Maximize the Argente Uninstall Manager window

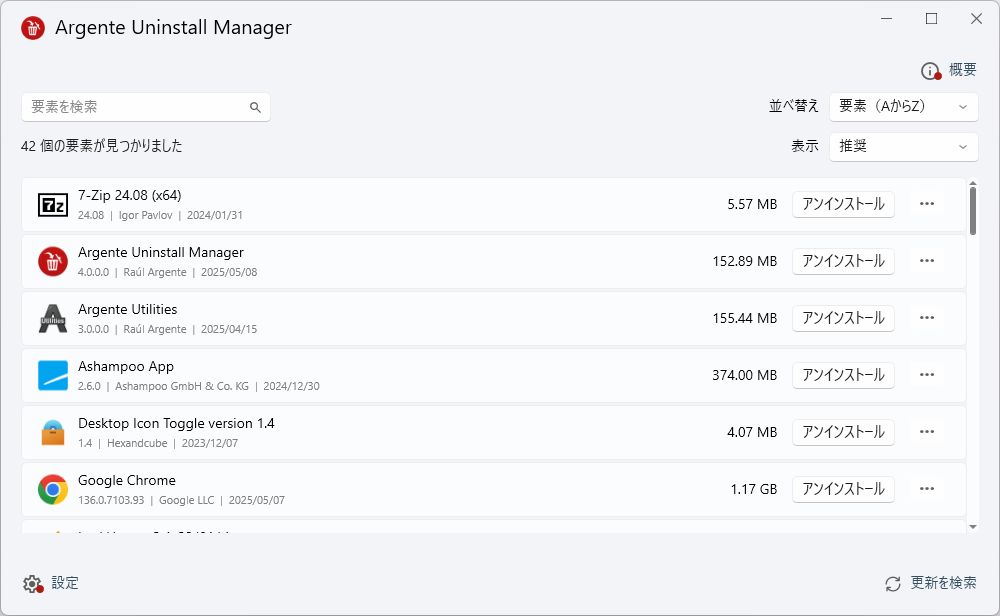(931, 19)
